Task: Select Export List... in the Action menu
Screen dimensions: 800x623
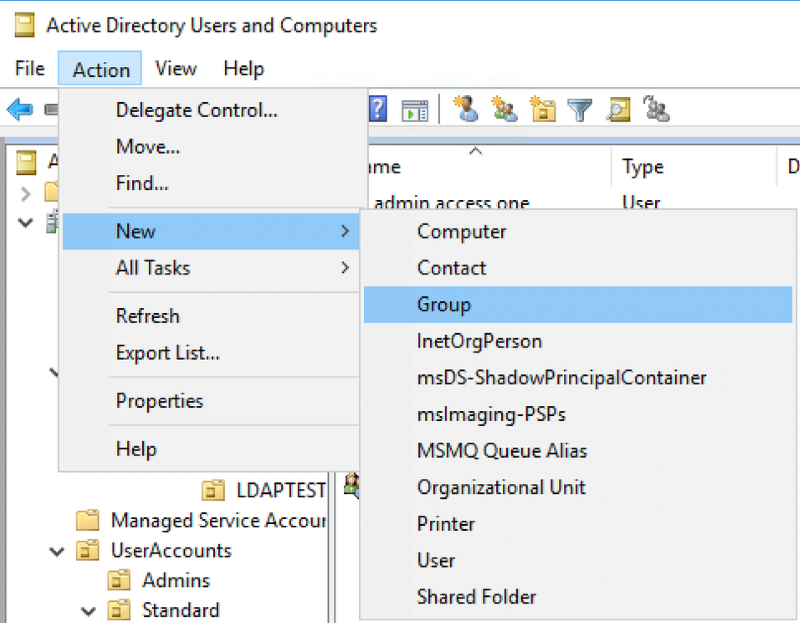Action: [211, 353]
